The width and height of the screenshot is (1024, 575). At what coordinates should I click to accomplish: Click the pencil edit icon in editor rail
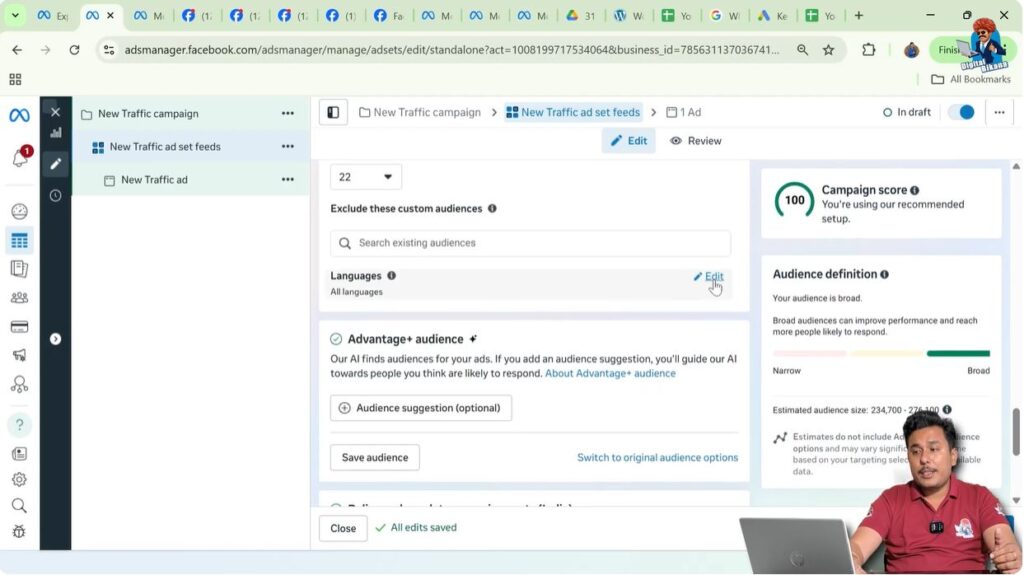(55, 163)
